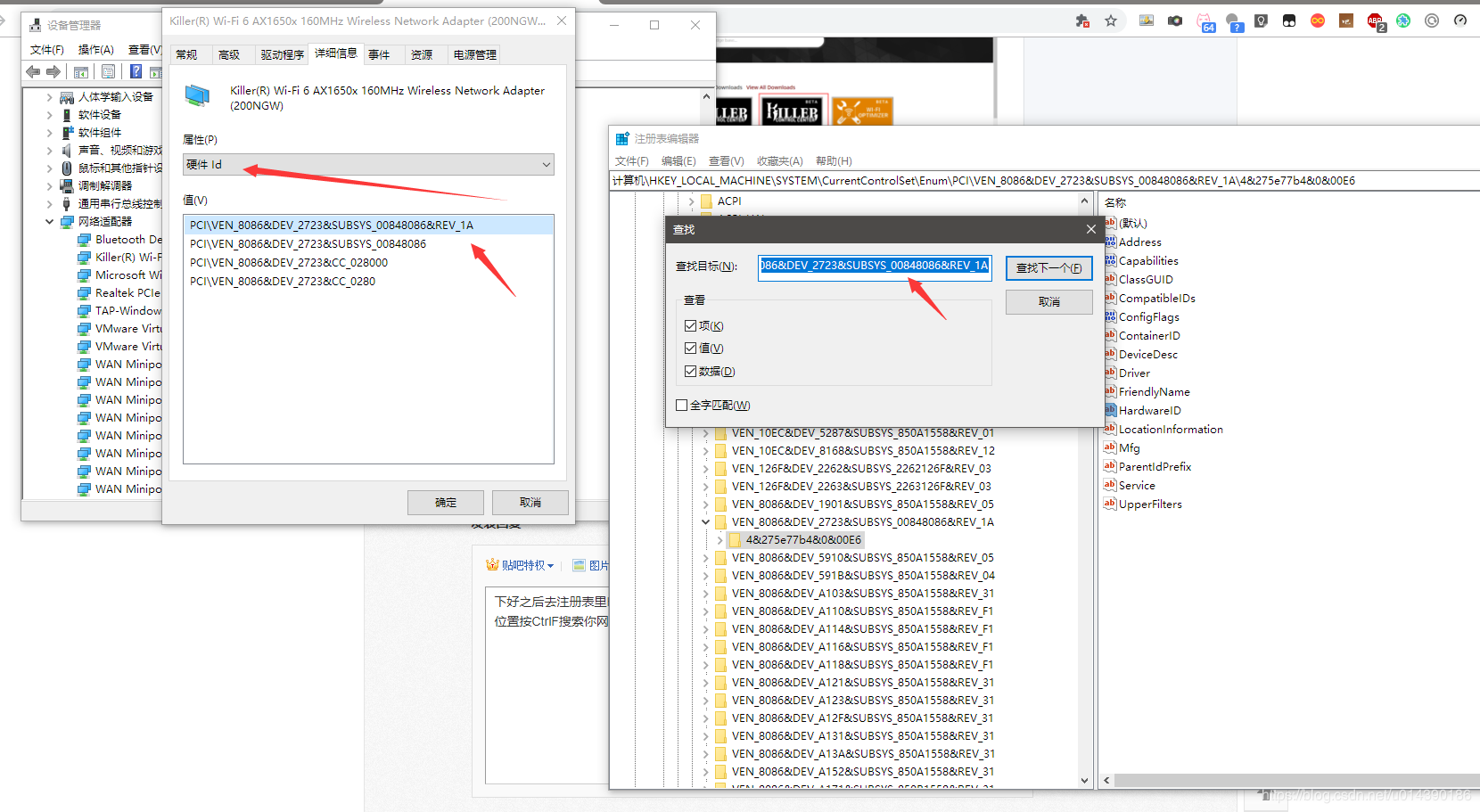This screenshot has width=1480, height=812.
Task: Click the camera extension icon in browser toolbar
Action: (1175, 21)
